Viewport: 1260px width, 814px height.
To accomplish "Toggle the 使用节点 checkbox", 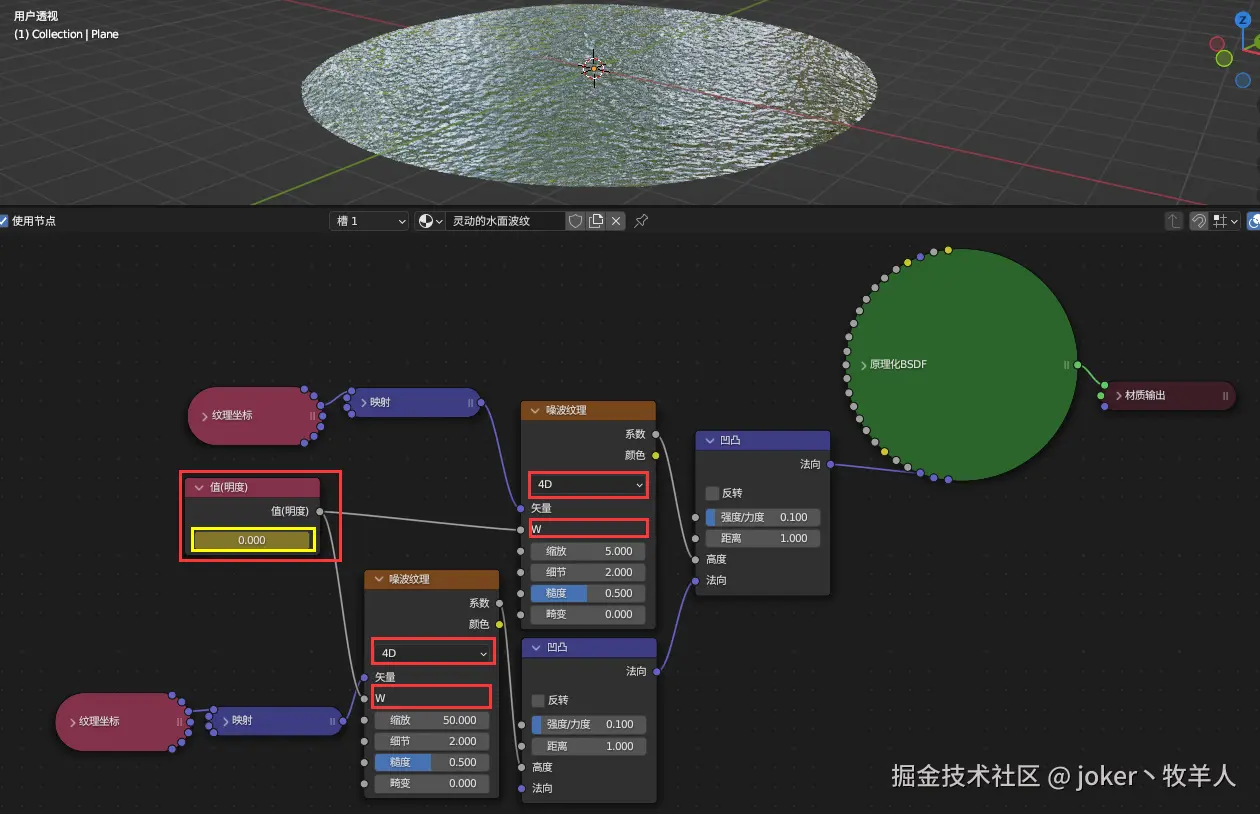I will (5, 221).
